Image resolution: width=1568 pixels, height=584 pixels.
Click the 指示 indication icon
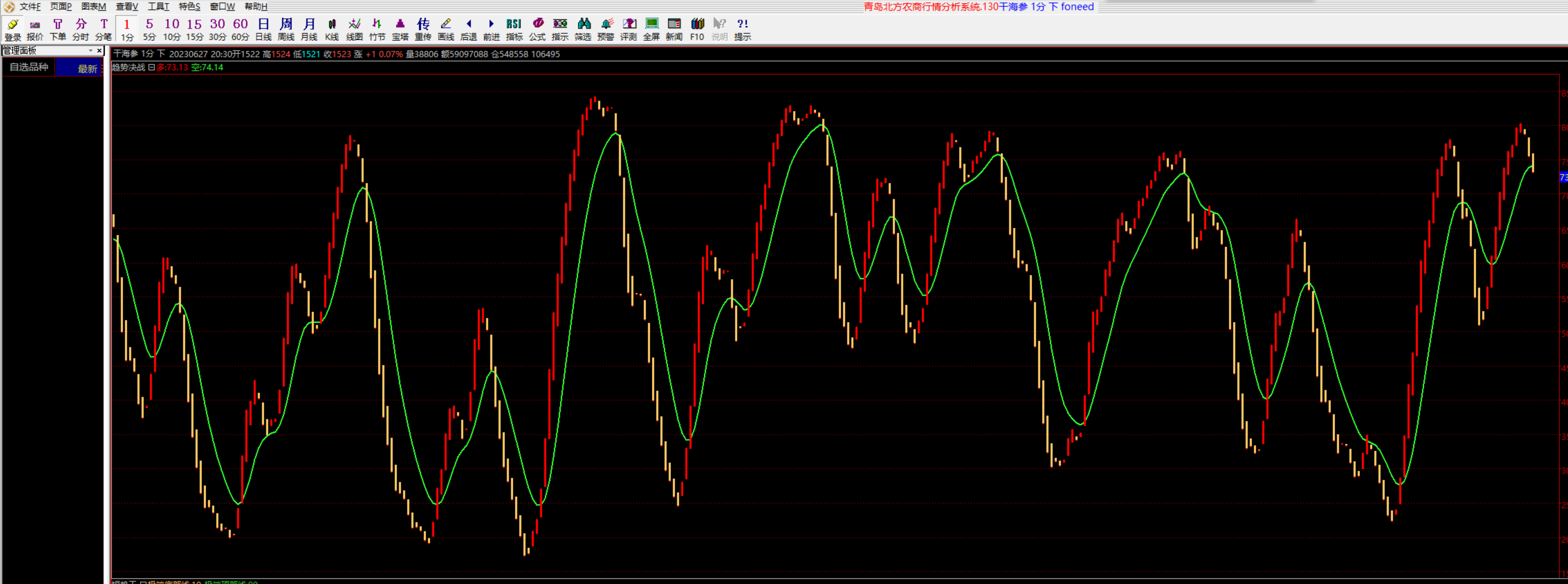560,29
